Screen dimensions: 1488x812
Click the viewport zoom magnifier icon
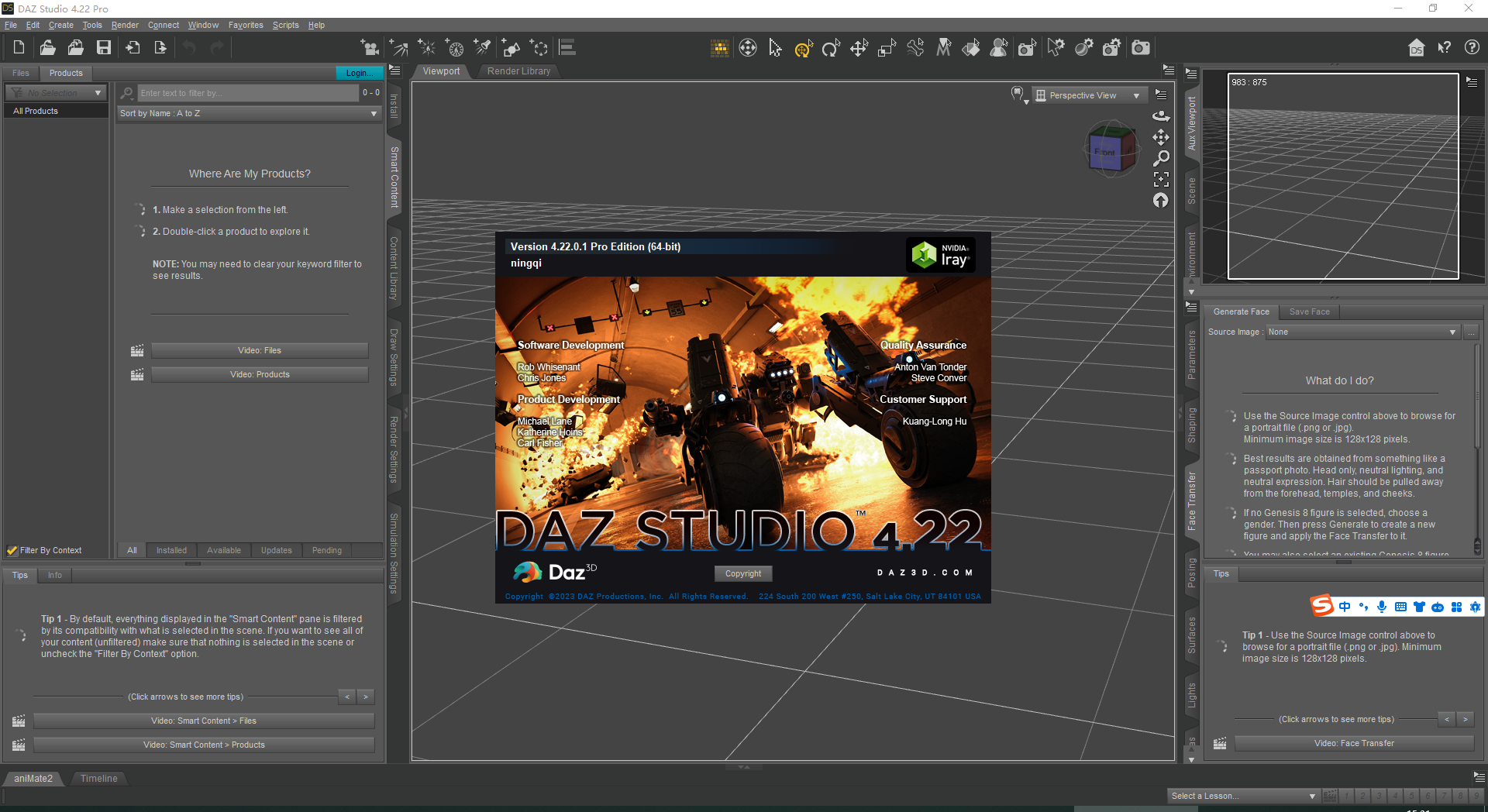[x=1160, y=158]
